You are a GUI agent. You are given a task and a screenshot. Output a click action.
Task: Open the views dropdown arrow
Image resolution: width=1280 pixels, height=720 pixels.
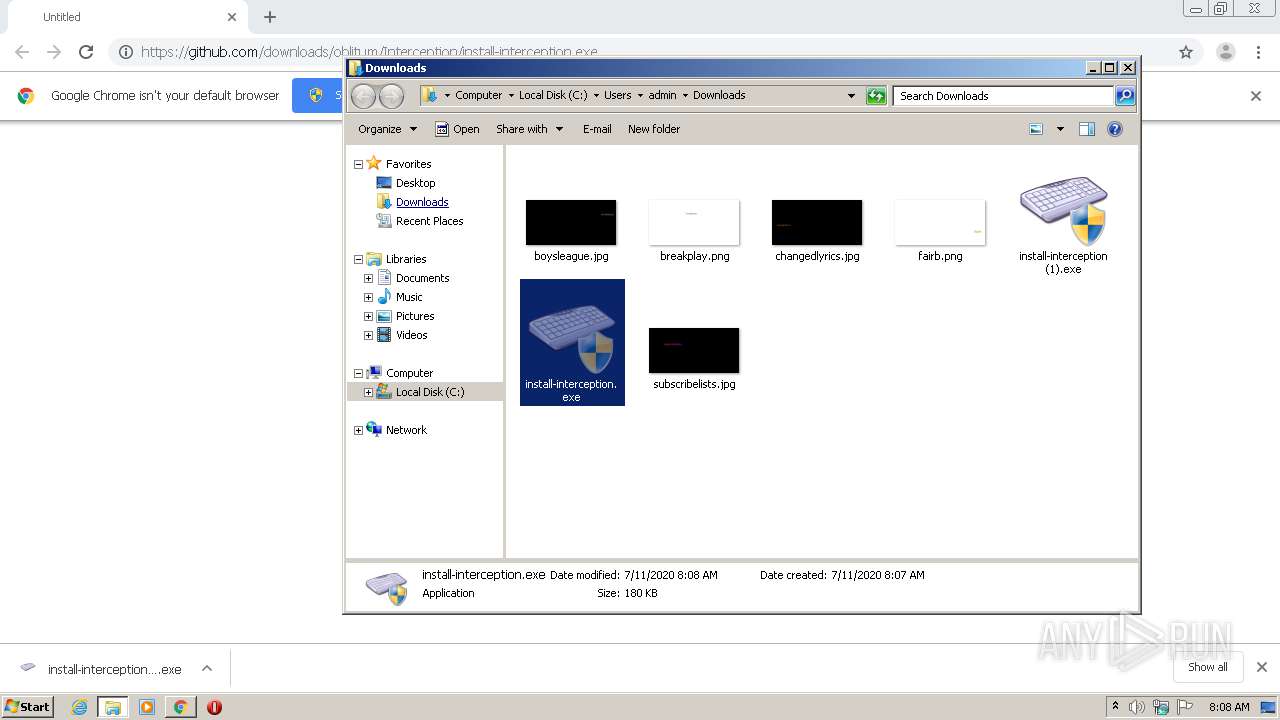(x=1060, y=129)
